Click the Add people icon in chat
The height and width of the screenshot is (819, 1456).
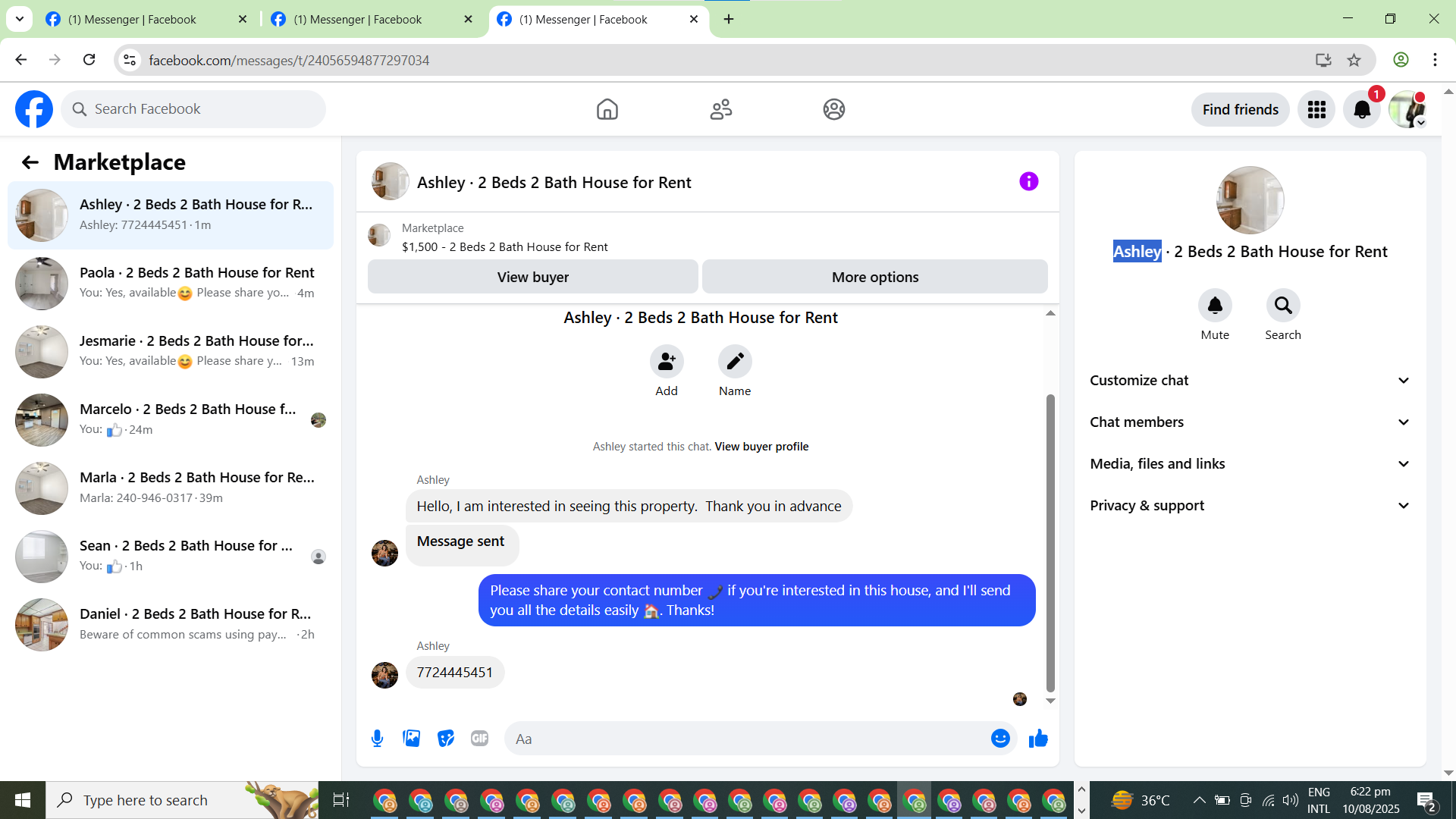coord(667,362)
